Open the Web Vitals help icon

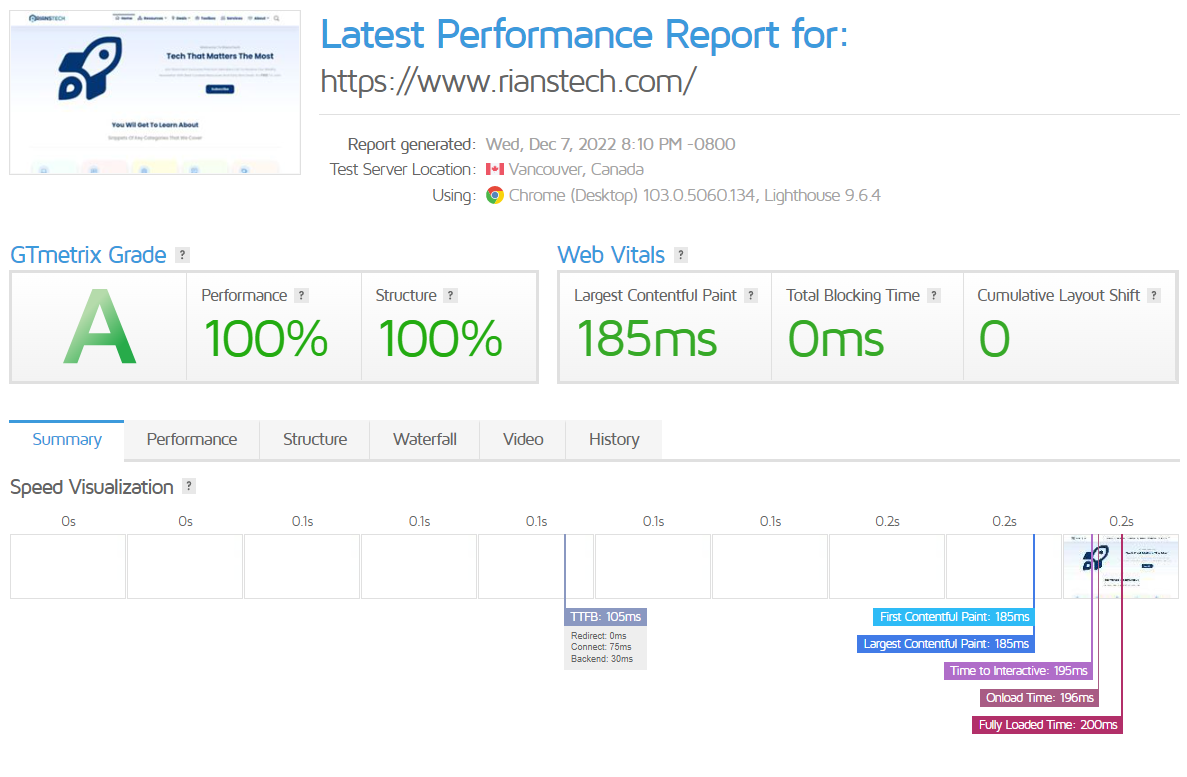tap(681, 255)
